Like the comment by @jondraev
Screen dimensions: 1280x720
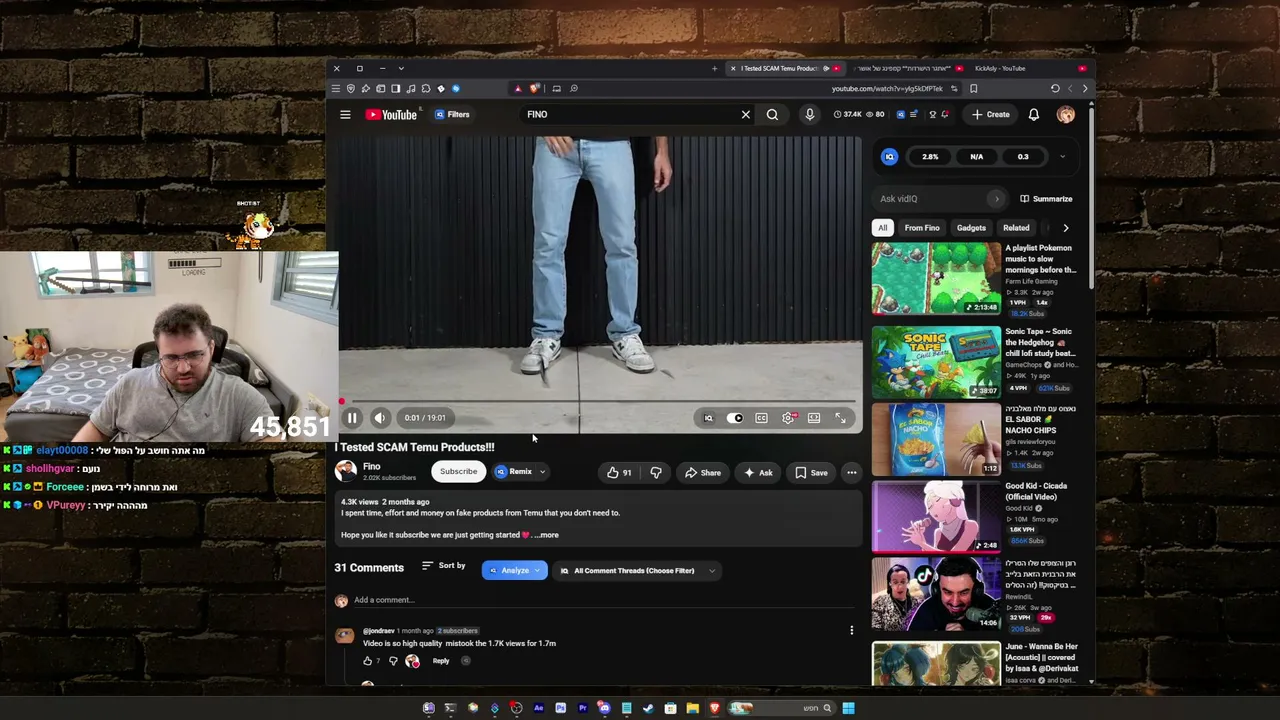click(367, 661)
